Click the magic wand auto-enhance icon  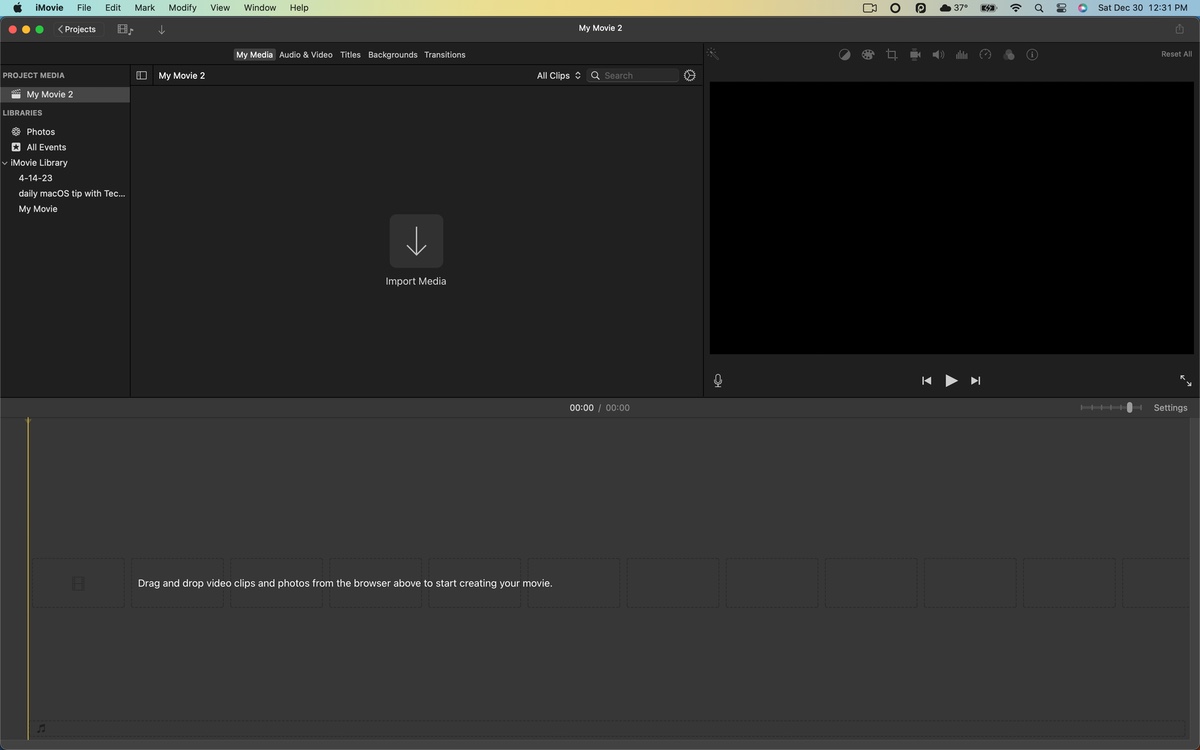[x=712, y=55]
